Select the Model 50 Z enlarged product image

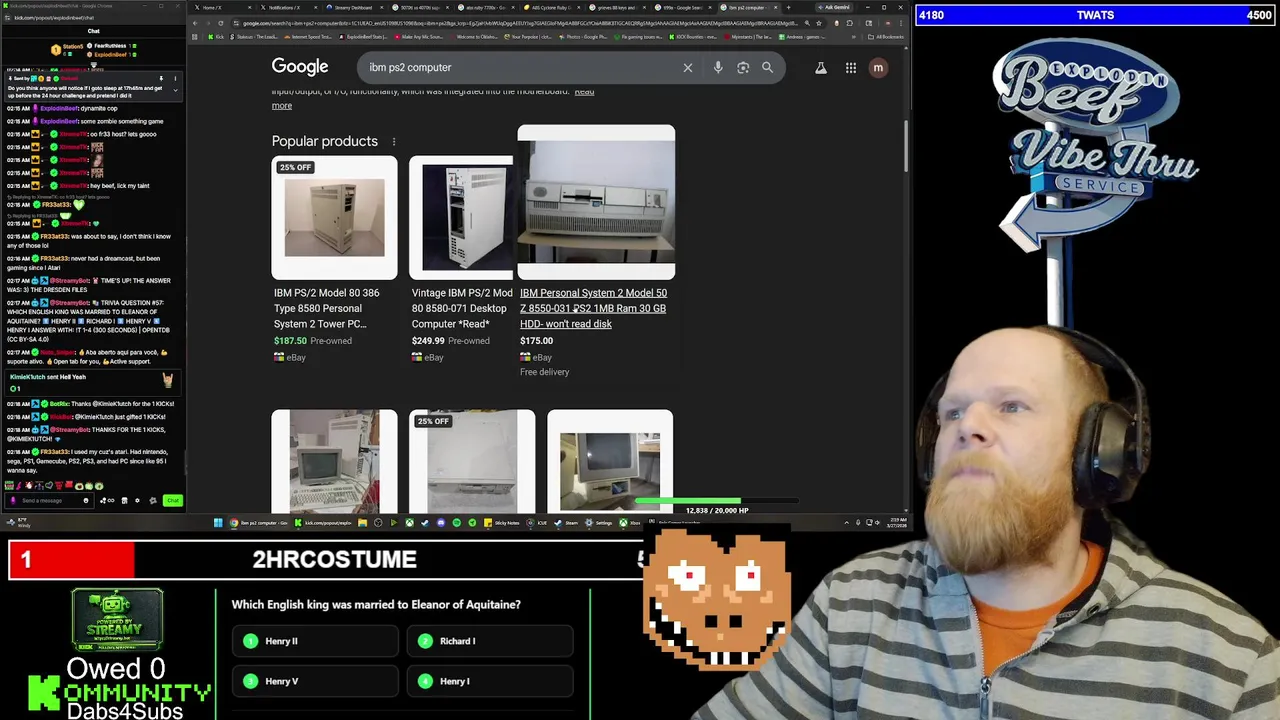[596, 202]
